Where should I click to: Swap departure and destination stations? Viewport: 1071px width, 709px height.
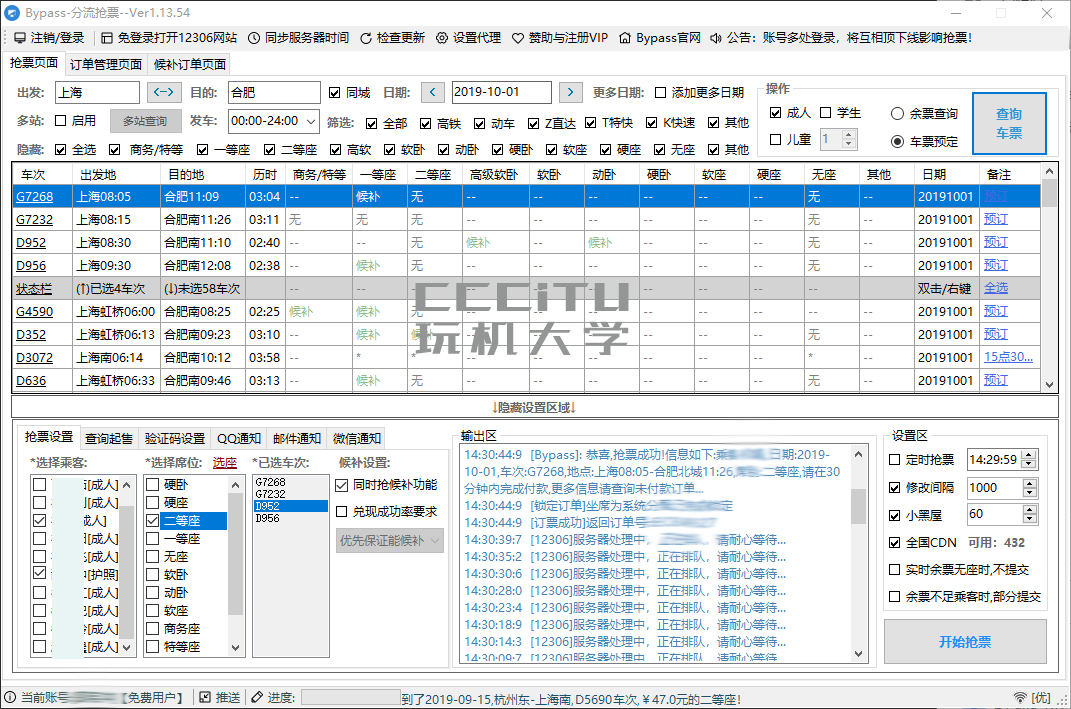pos(164,92)
